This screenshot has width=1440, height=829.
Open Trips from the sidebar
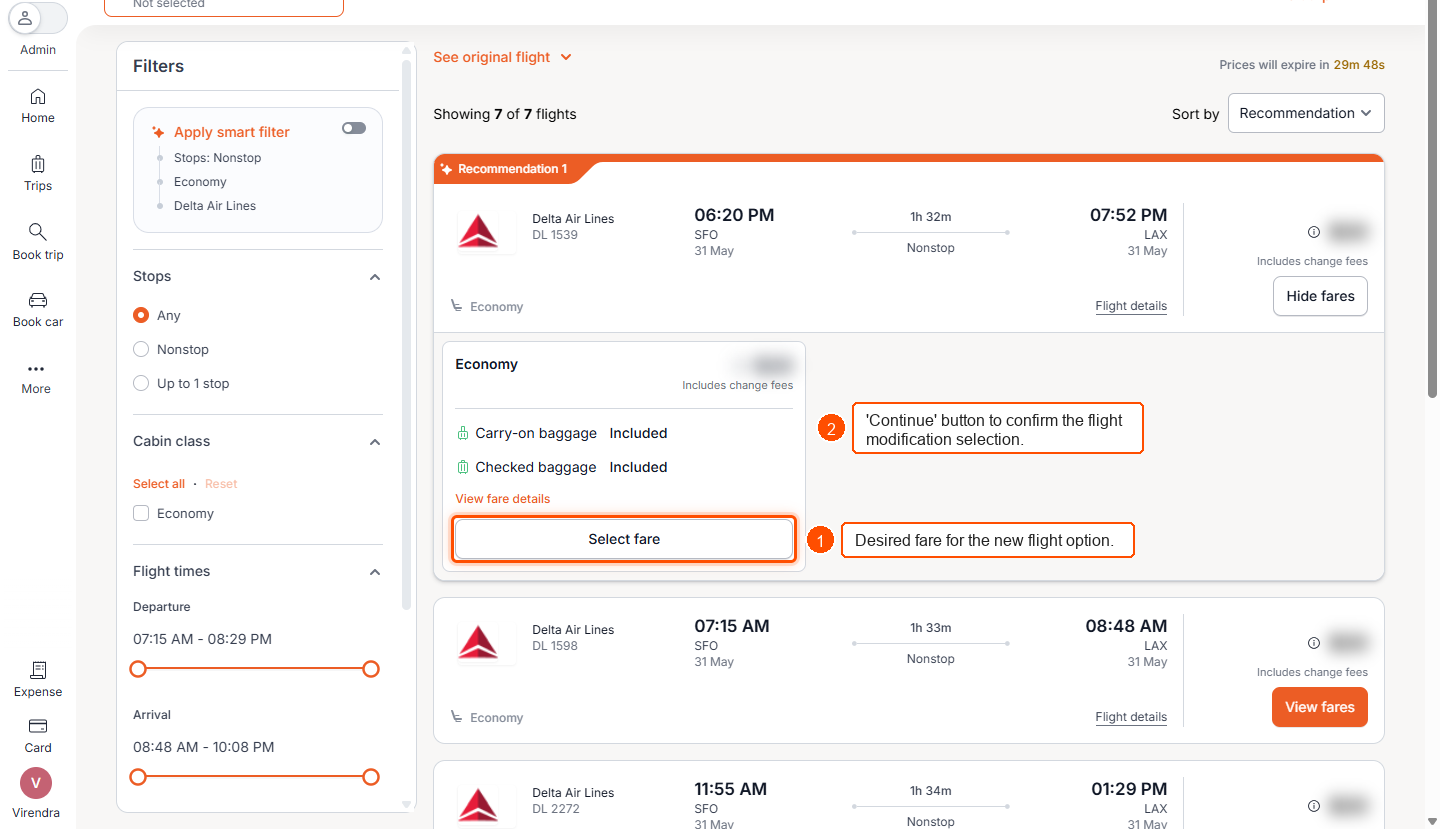click(x=38, y=174)
